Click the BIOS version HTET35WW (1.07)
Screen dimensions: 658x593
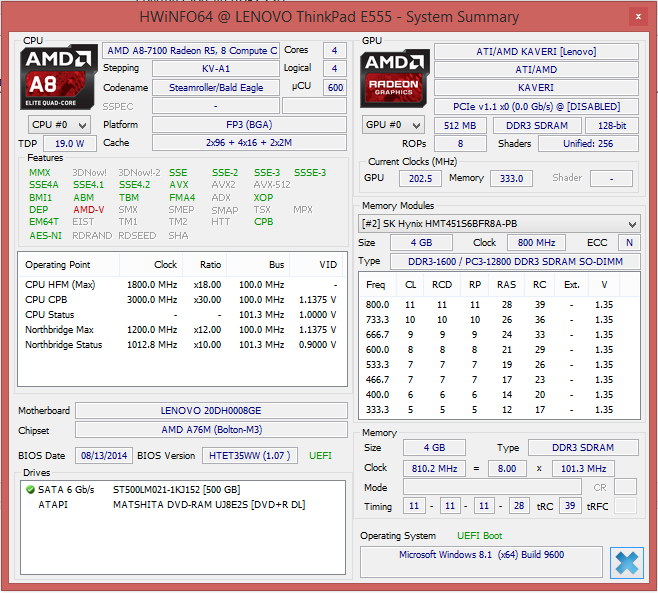pyautogui.click(x=250, y=456)
